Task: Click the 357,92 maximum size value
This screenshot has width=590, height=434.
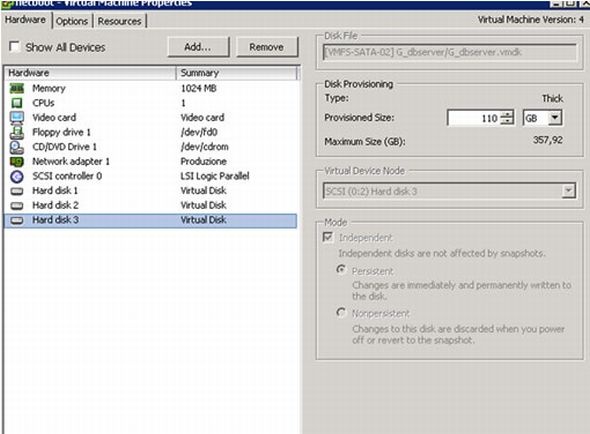Action: 548,140
